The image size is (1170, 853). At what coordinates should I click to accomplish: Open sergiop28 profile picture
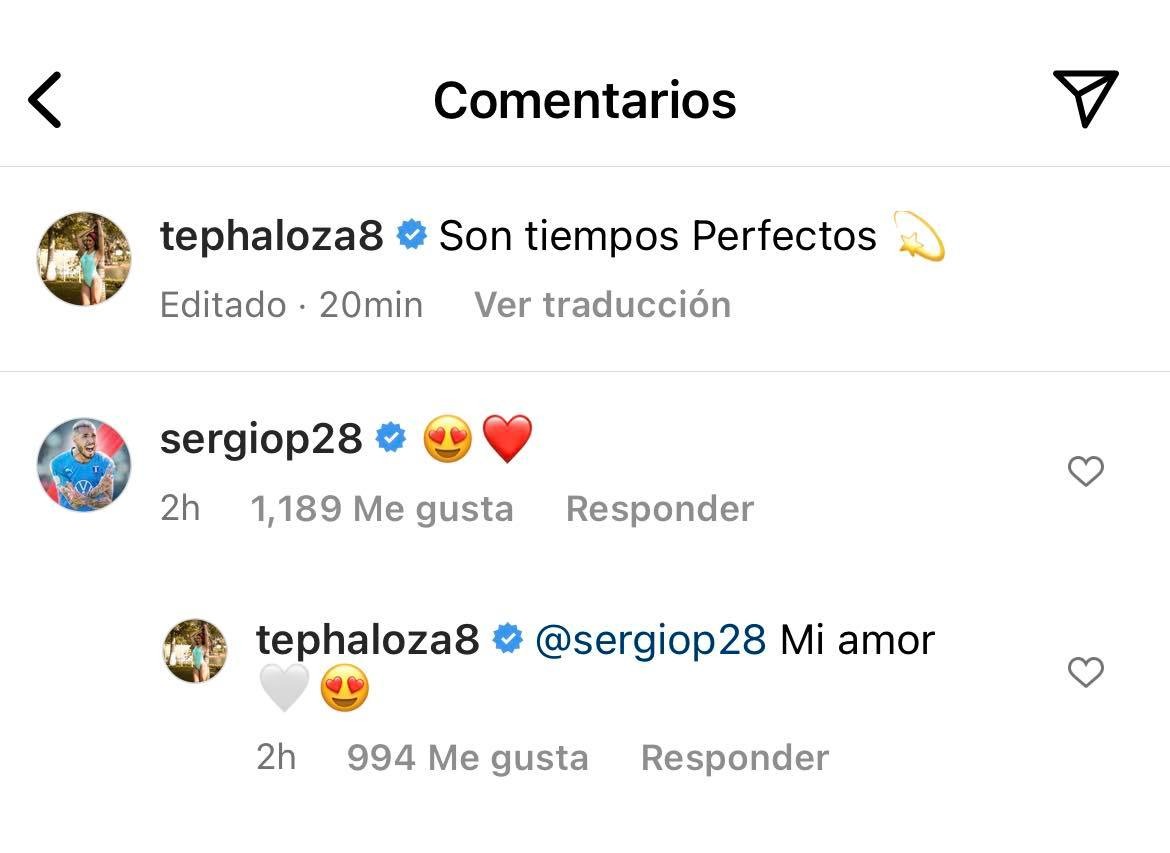[84, 465]
